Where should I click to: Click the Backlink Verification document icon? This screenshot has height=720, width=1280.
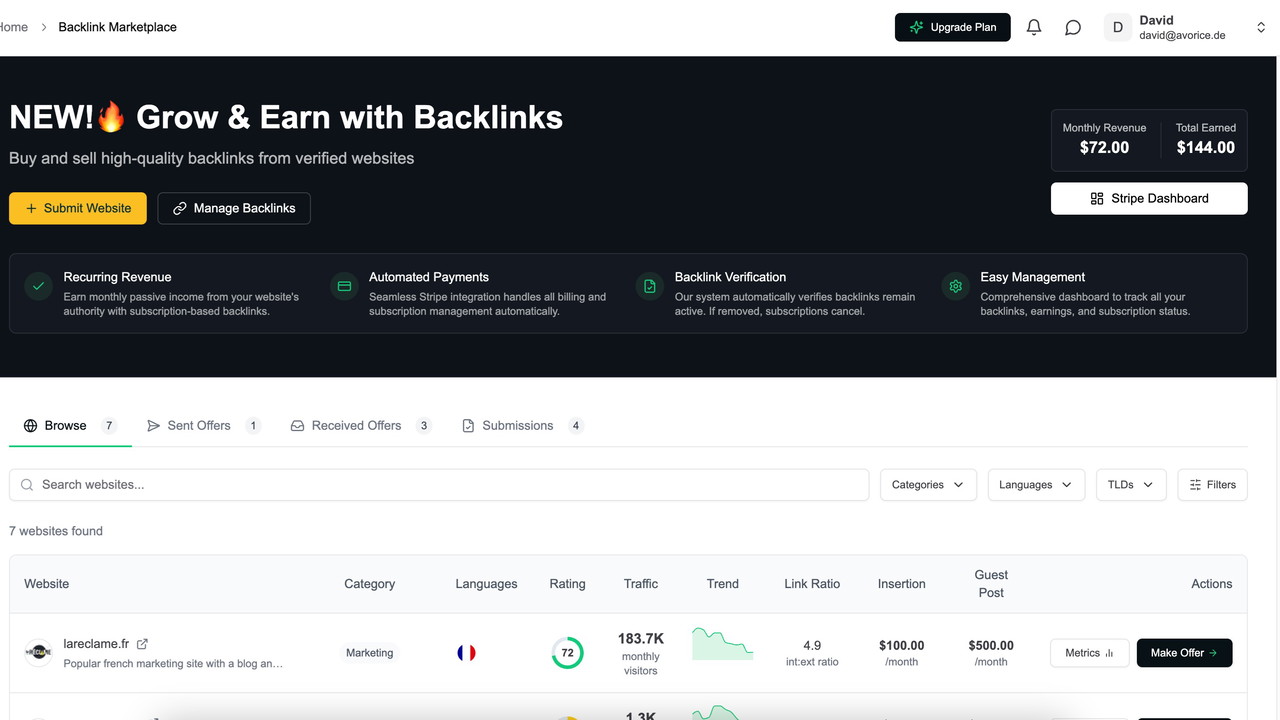[x=649, y=286]
